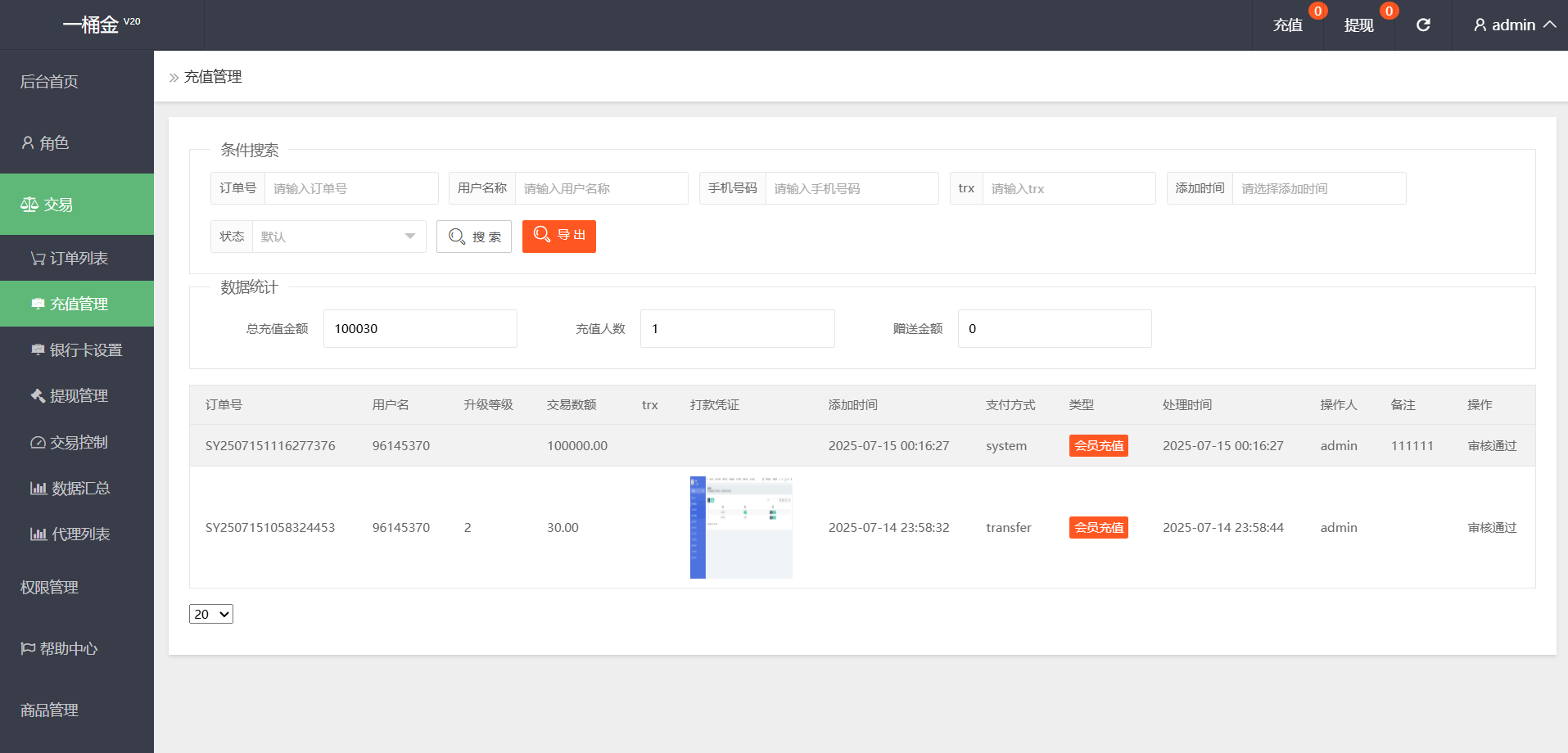Click the bar chart icon beside 数据汇总
1568x753 pixels.
[x=38, y=488]
